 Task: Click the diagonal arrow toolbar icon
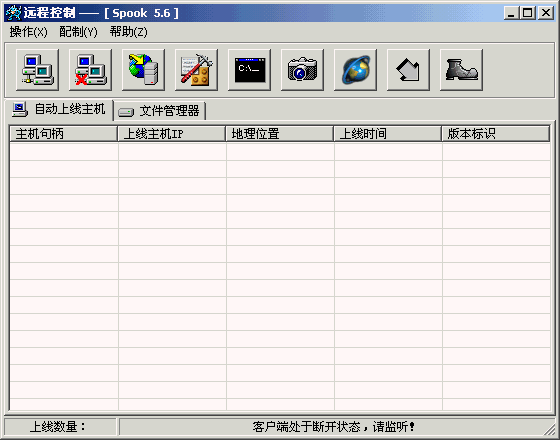[408, 70]
